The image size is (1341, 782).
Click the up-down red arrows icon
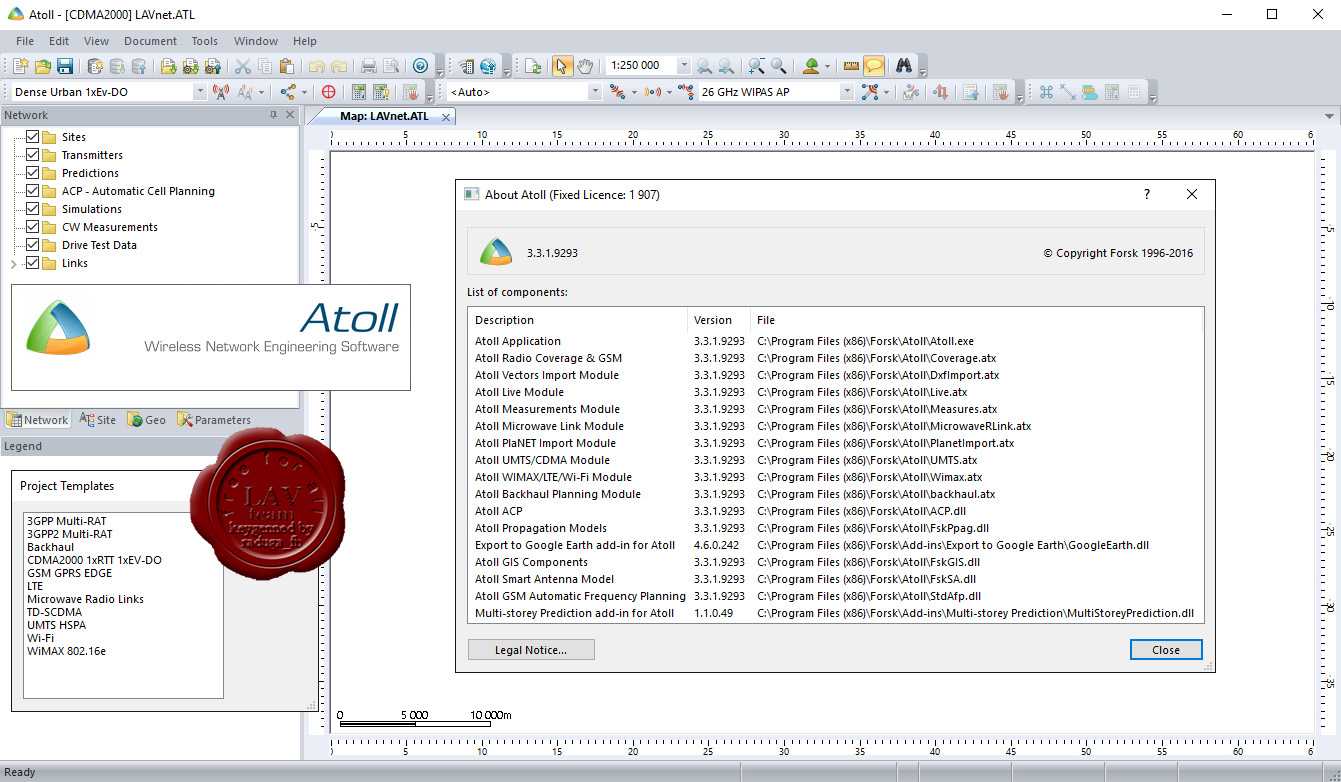tap(941, 92)
